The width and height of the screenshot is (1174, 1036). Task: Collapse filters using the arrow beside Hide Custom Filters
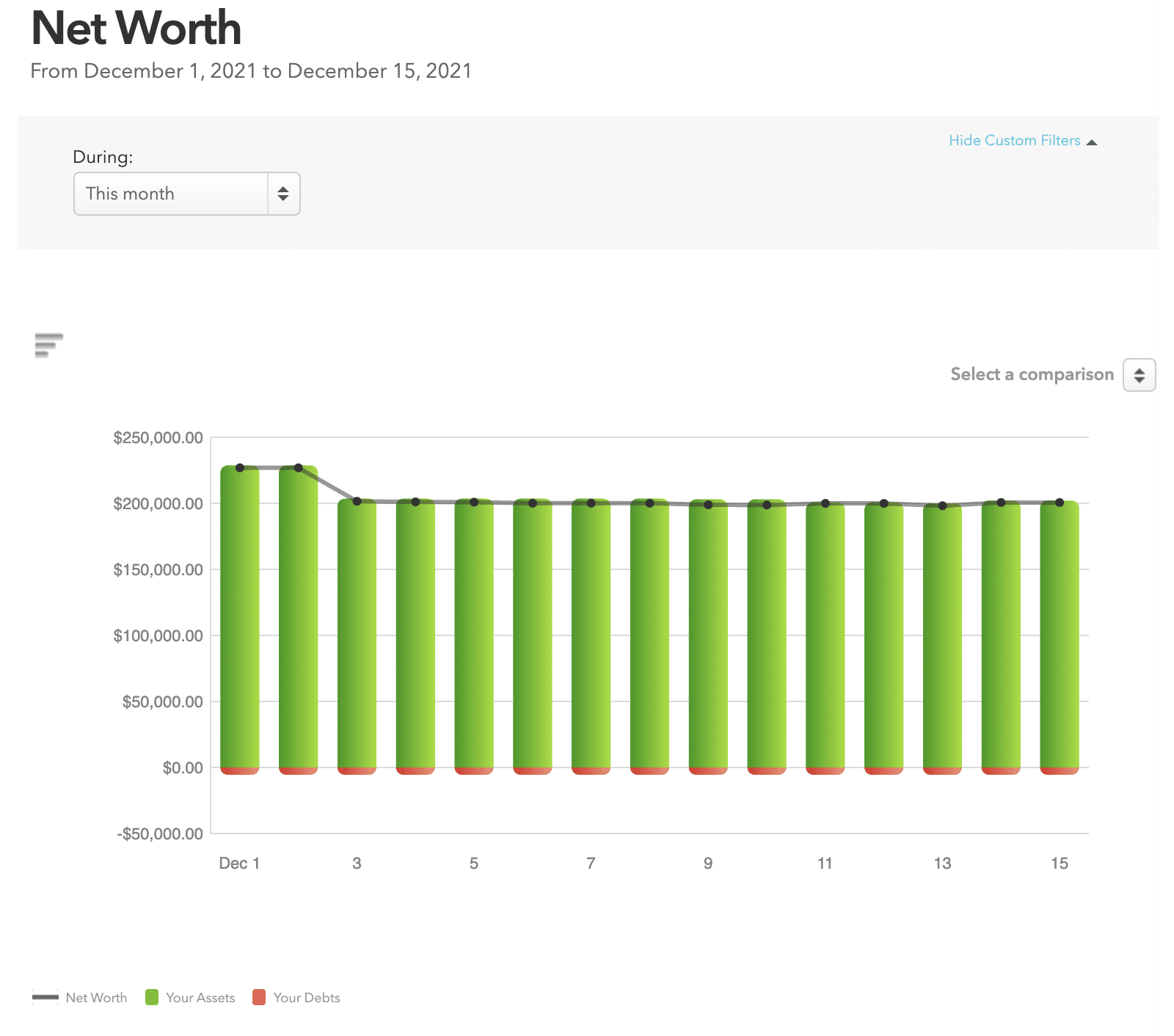(1092, 142)
